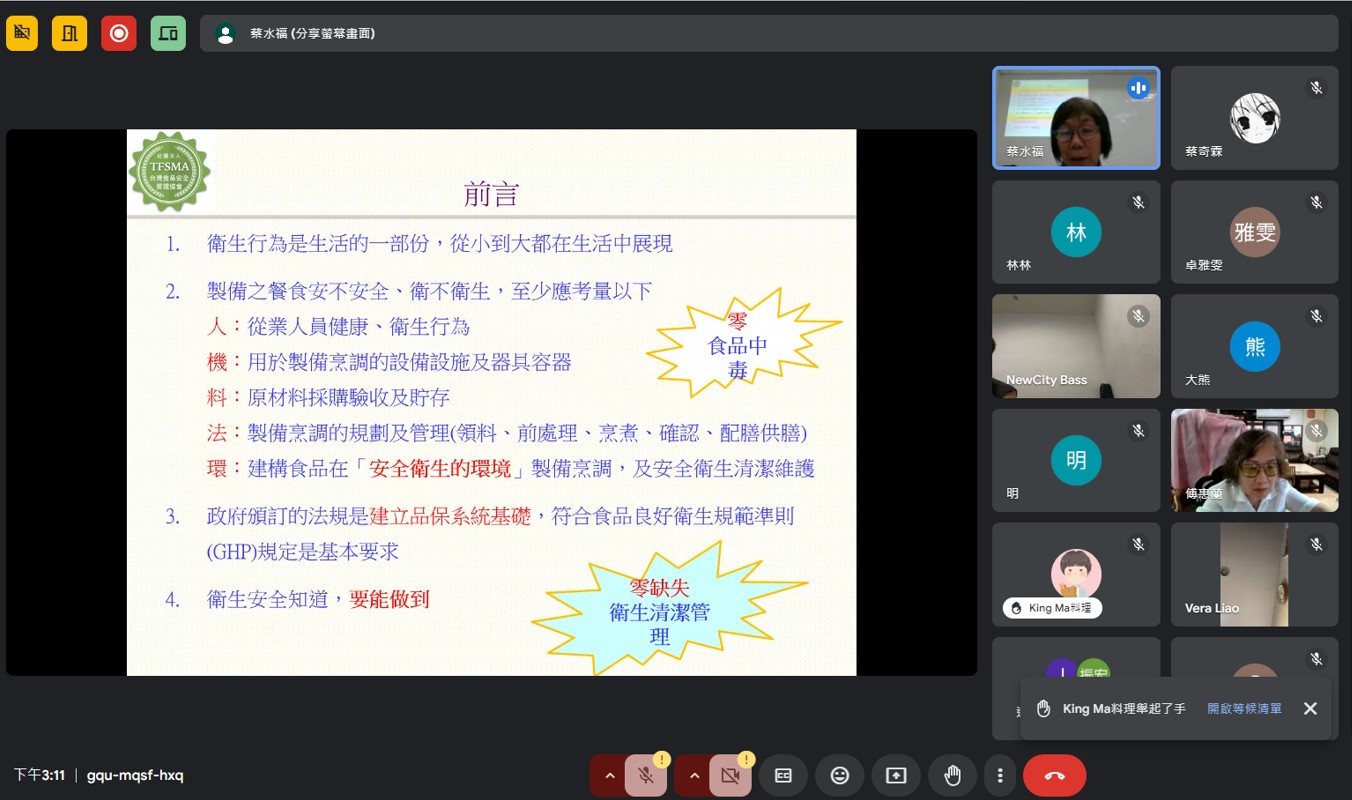Screen dimensions: 1352x800
Task: Toggle the disabled camera button
Action: click(730, 776)
